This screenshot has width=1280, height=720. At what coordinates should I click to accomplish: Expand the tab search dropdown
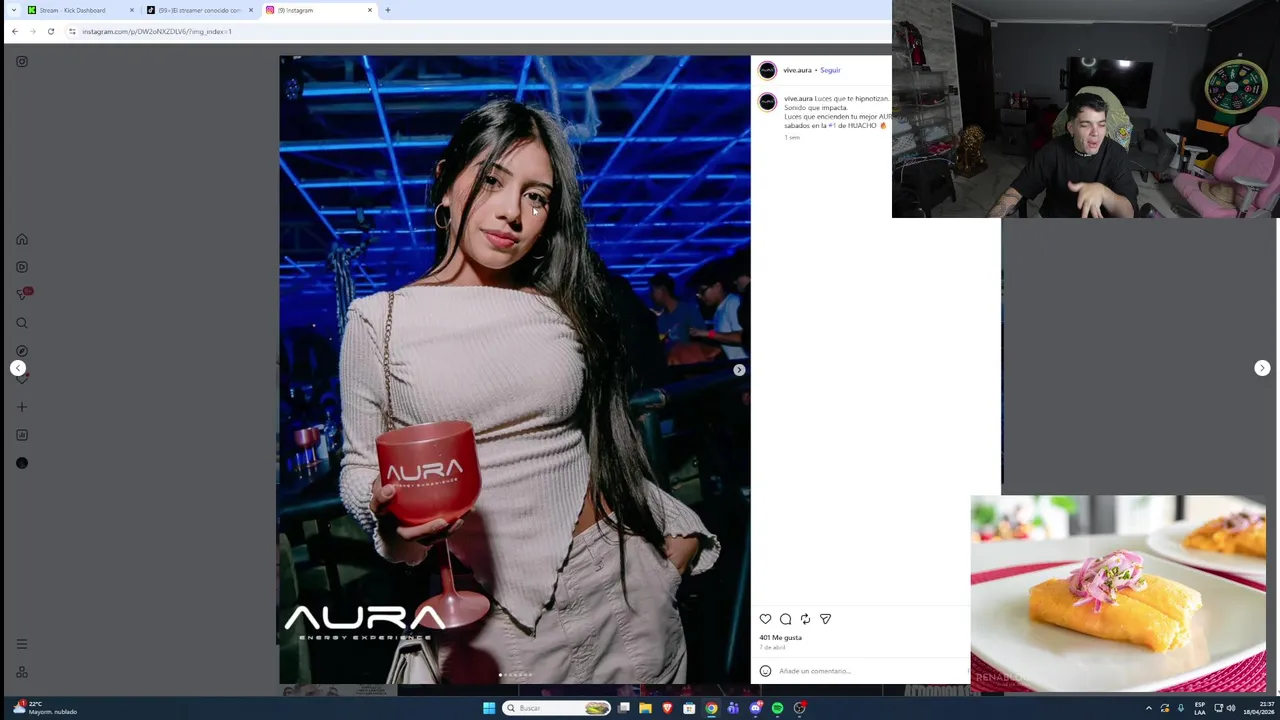pyautogui.click(x=13, y=10)
